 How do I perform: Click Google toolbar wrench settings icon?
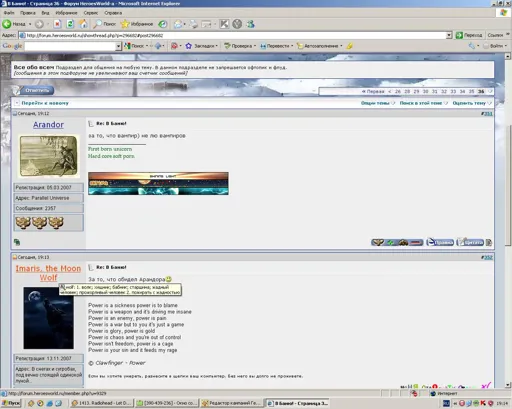tap(472, 46)
